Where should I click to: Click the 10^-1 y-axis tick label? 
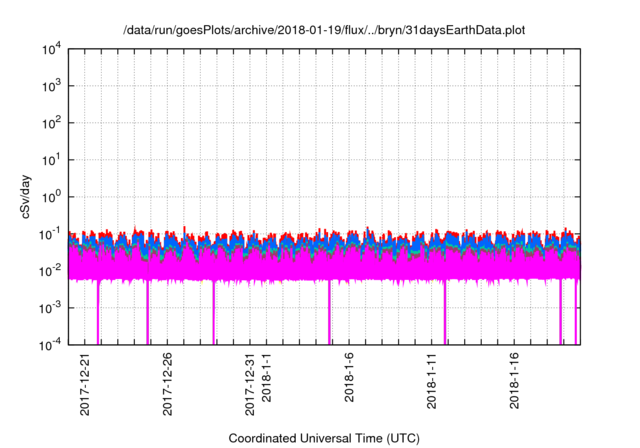tap(51, 235)
